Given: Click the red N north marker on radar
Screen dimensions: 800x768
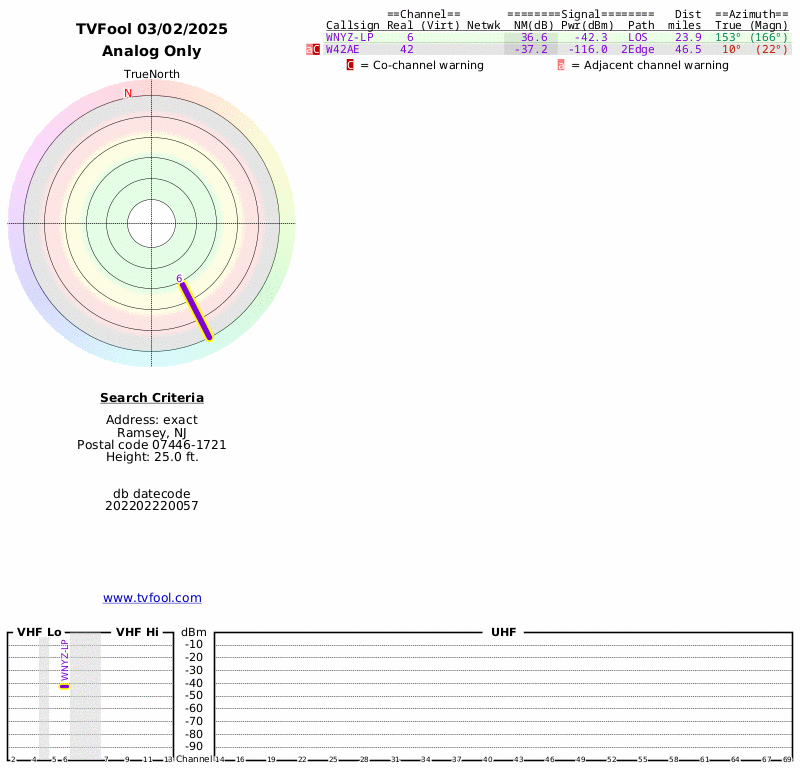Looking at the screenshot, I should pyautogui.click(x=128, y=94).
